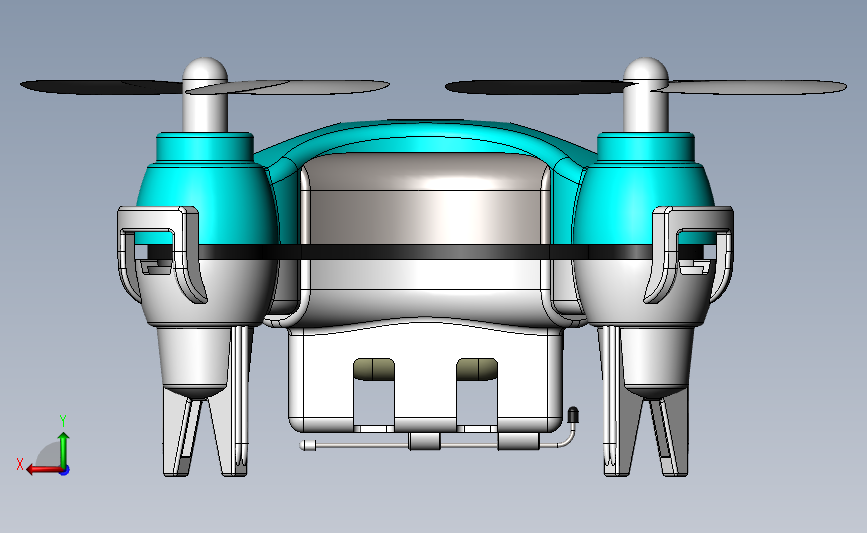Select the white battery box under the body
This screenshot has height=533, width=867.
pos(425,376)
